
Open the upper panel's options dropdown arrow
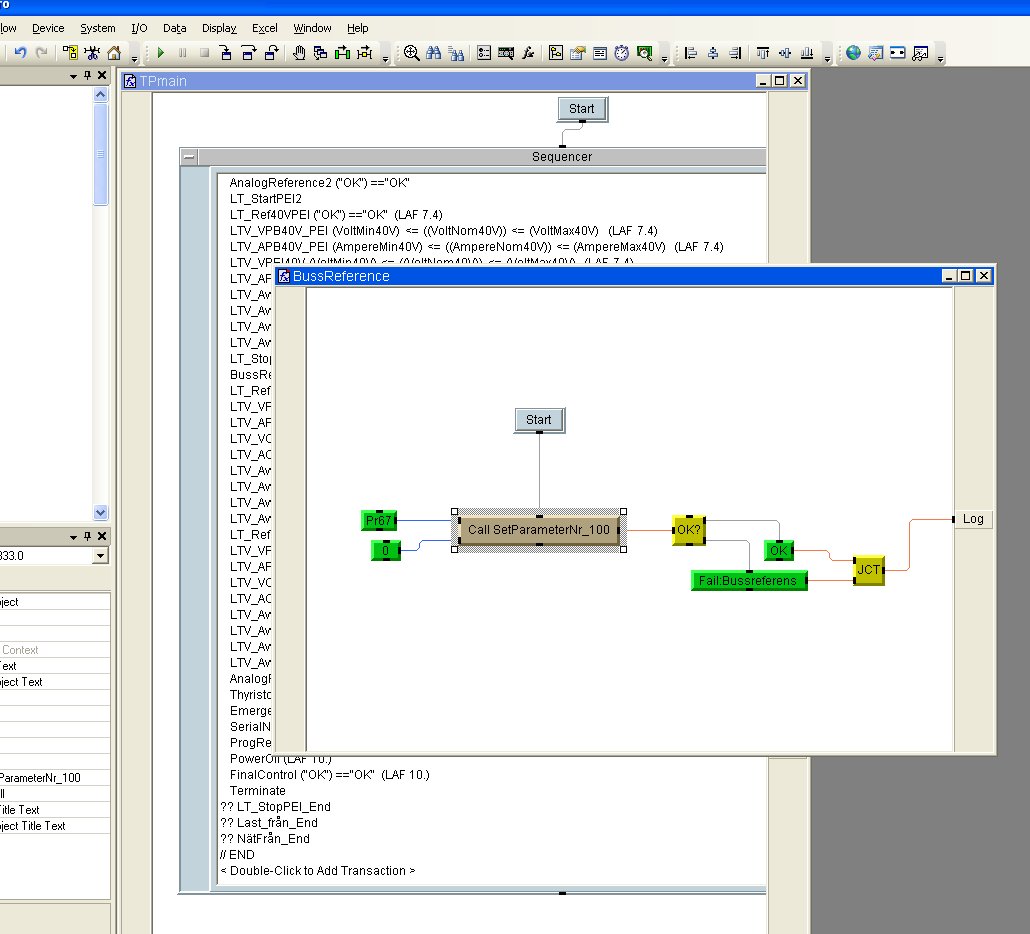pyautogui.click(x=73, y=76)
